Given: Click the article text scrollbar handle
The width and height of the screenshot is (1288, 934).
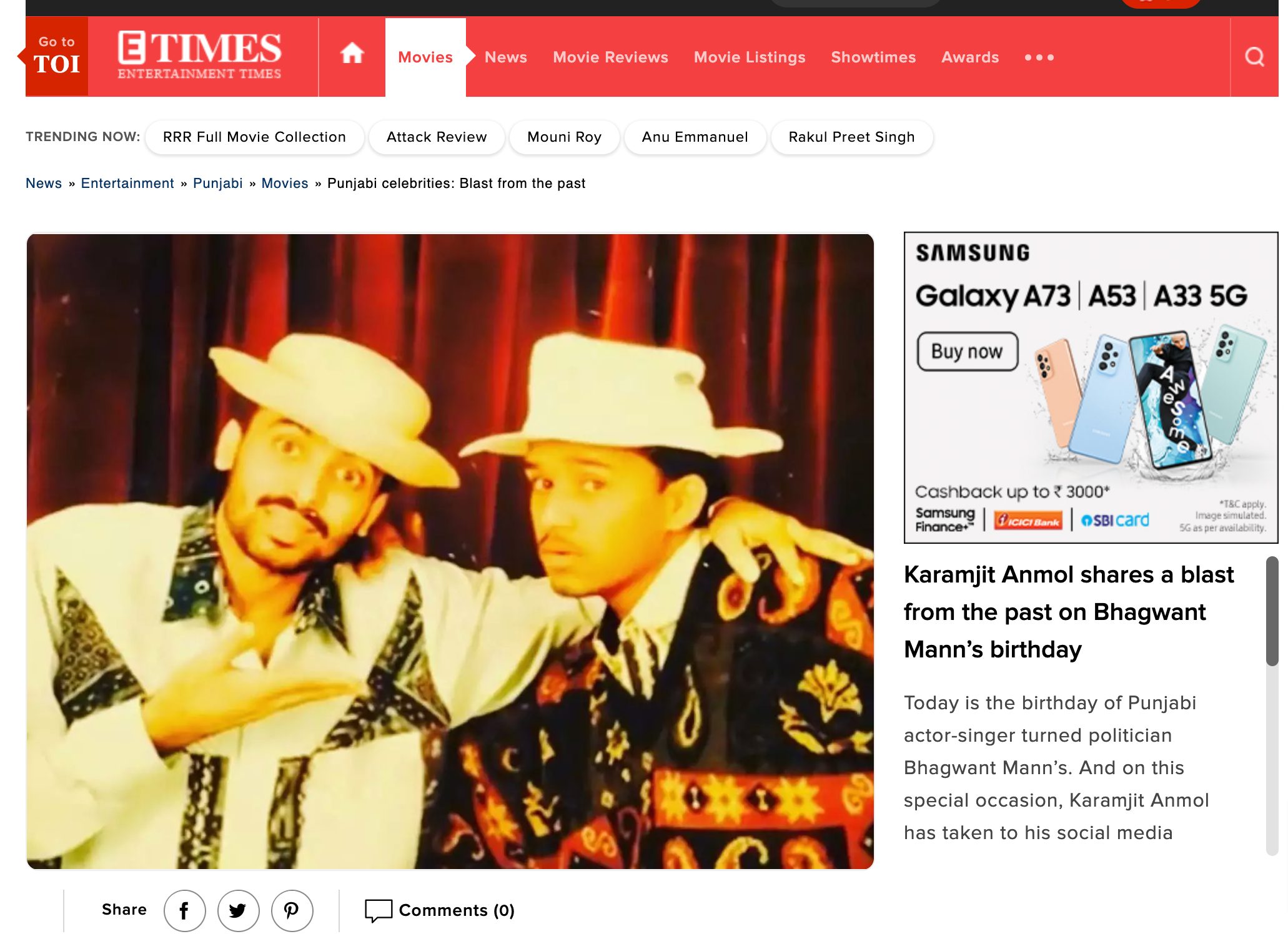Looking at the screenshot, I should click(x=1272, y=611).
